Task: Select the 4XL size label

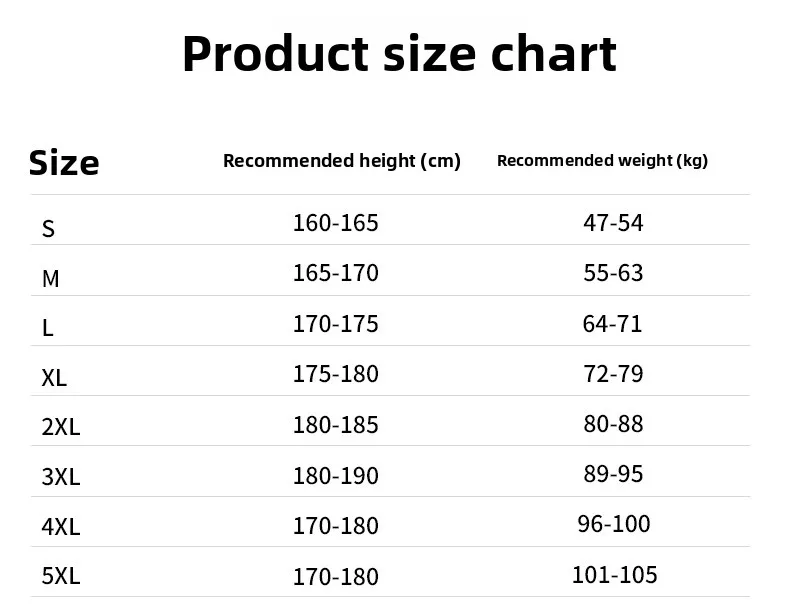Action: tap(60, 527)
